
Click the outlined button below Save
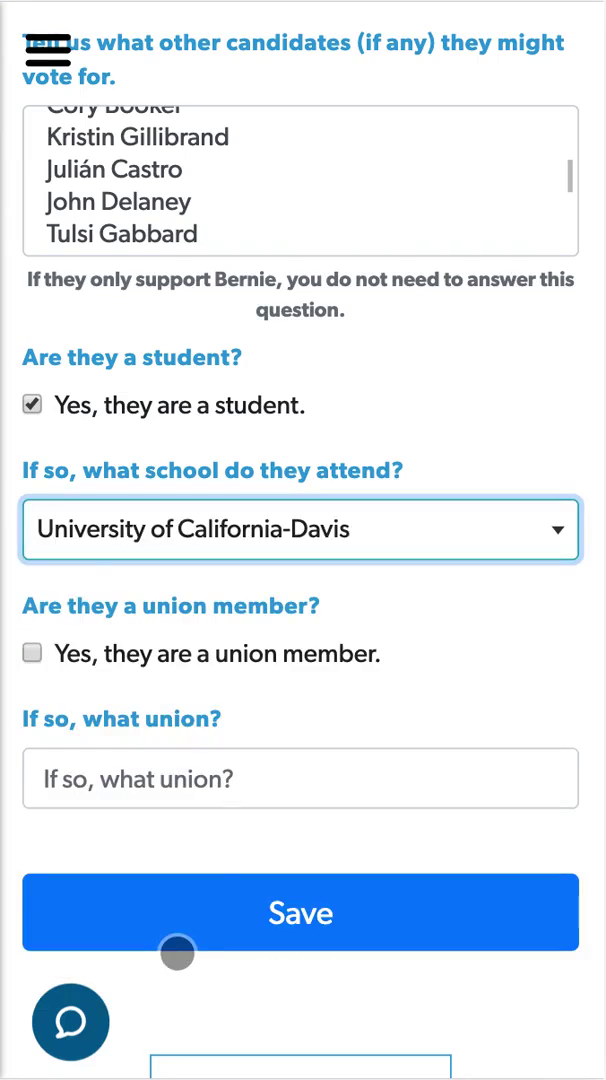(x=300, y=1066)
